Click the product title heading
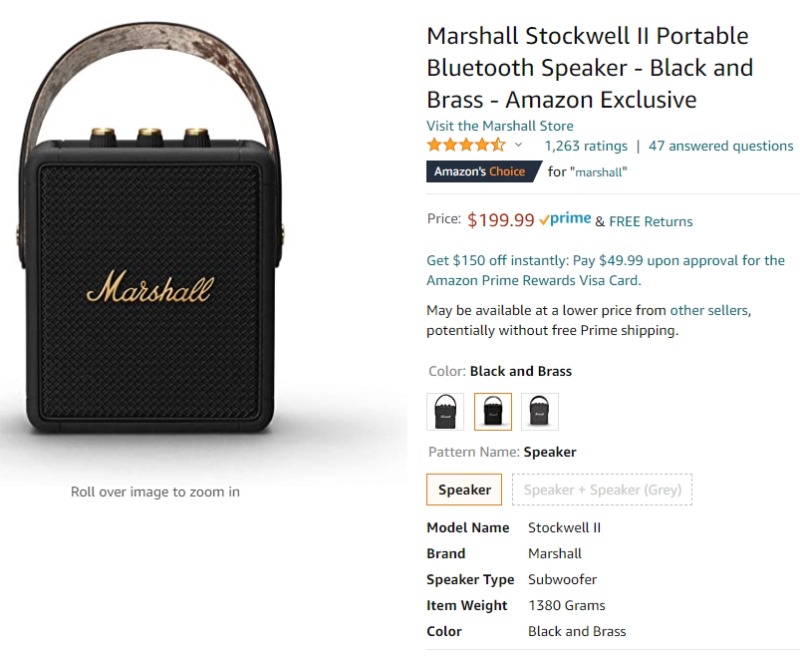The height and width of the screenshot is (658, 800). click(590, 68)
